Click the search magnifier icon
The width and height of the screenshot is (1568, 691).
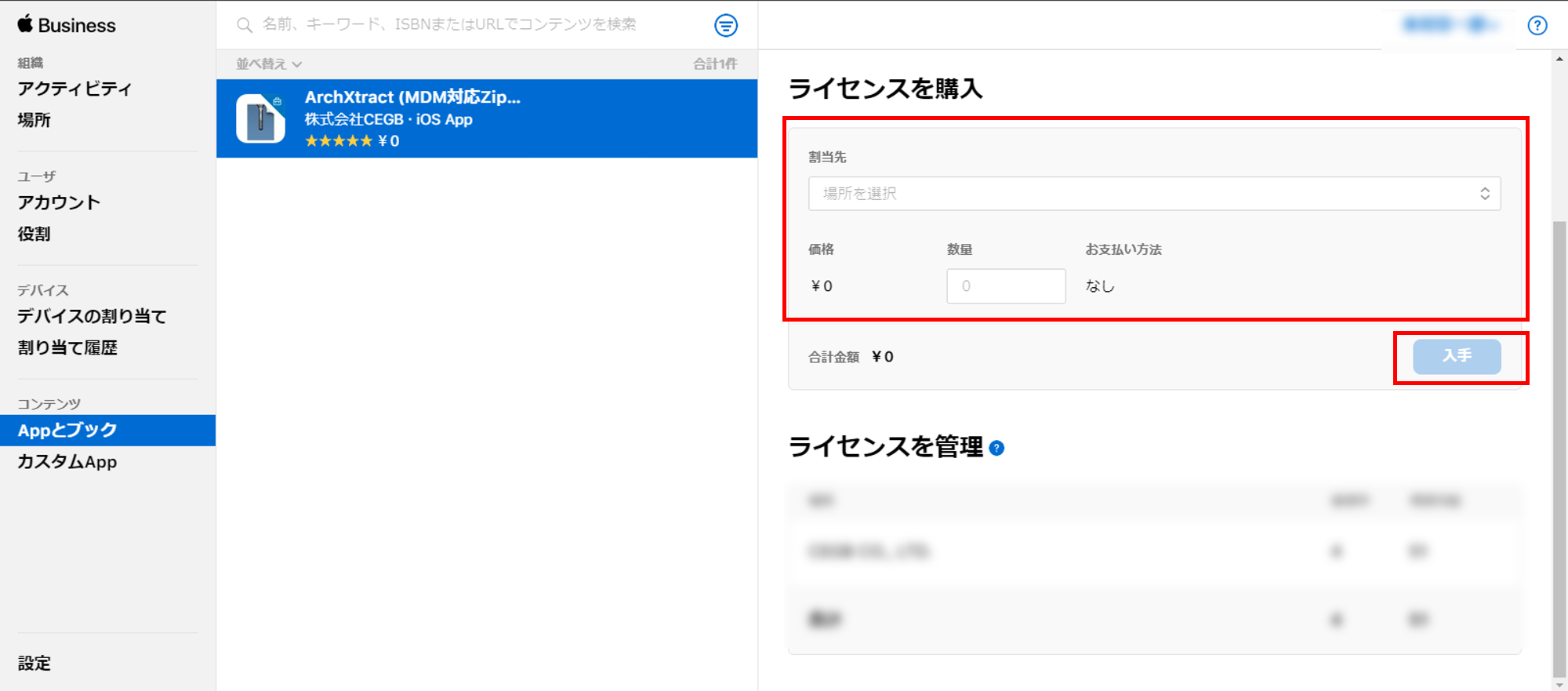point(245,25)
